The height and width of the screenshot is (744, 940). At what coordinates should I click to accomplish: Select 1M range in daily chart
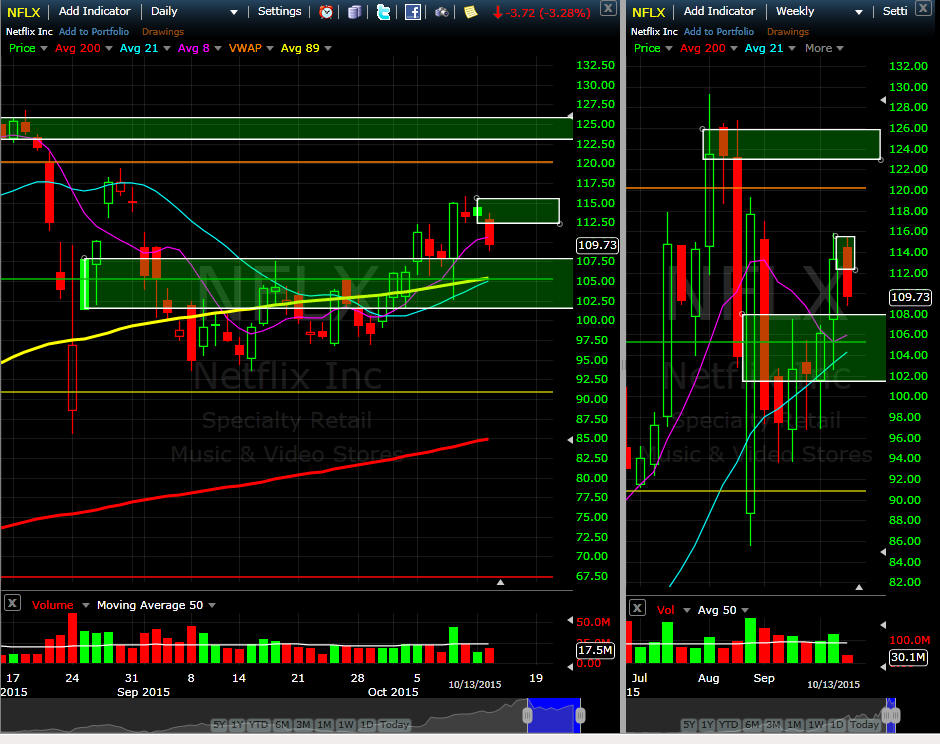tap(324, 725)
